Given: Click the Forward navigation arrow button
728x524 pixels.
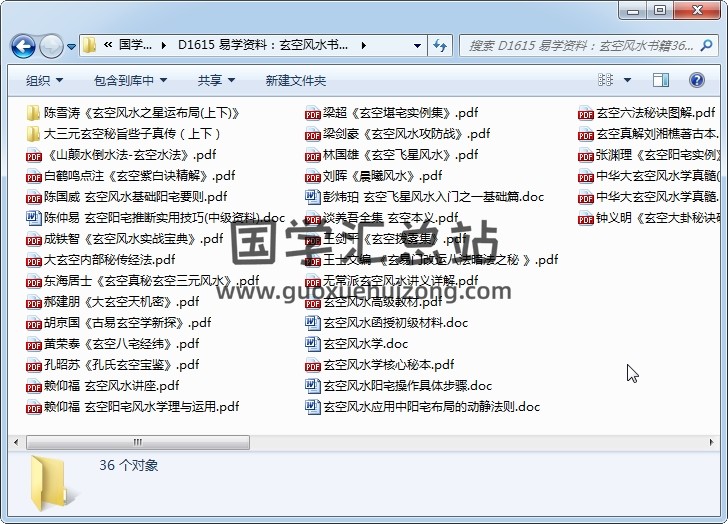Looking at the screenshot, I should [x=51, y=46].
